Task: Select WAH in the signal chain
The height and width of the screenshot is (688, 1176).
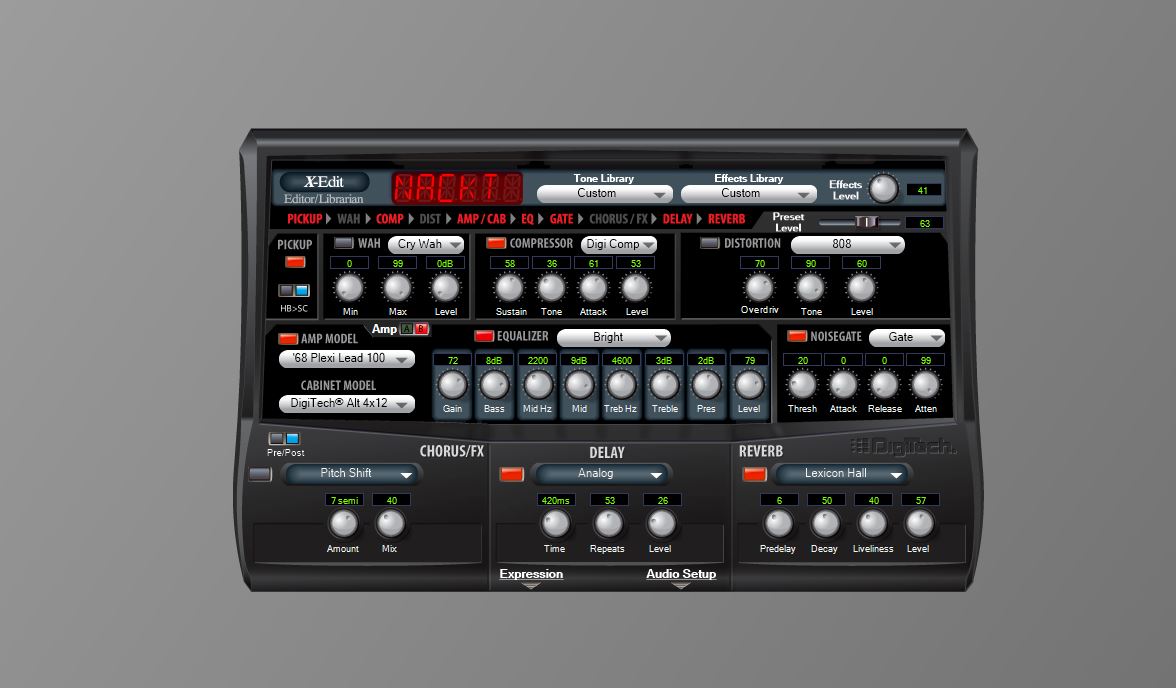Action: coord(349,219)
